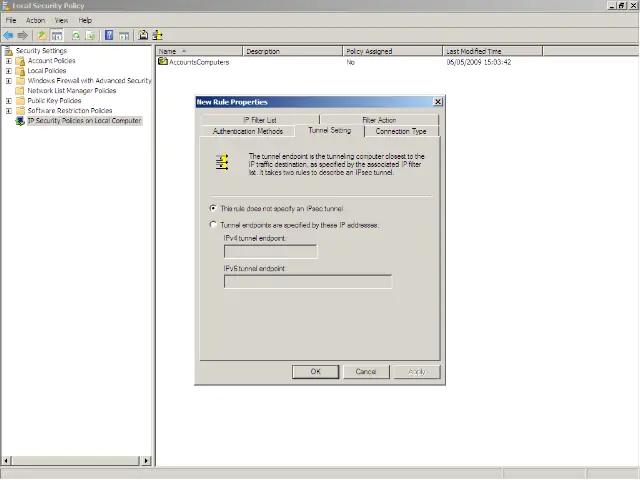This screenshot has width=640, height=480.
Task: Expand the Local Policies tree node
Action: pyautogui.click(x=9, y=71)
